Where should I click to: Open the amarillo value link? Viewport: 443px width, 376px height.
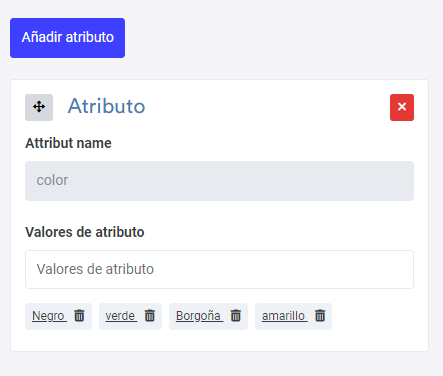pos(285,316)
